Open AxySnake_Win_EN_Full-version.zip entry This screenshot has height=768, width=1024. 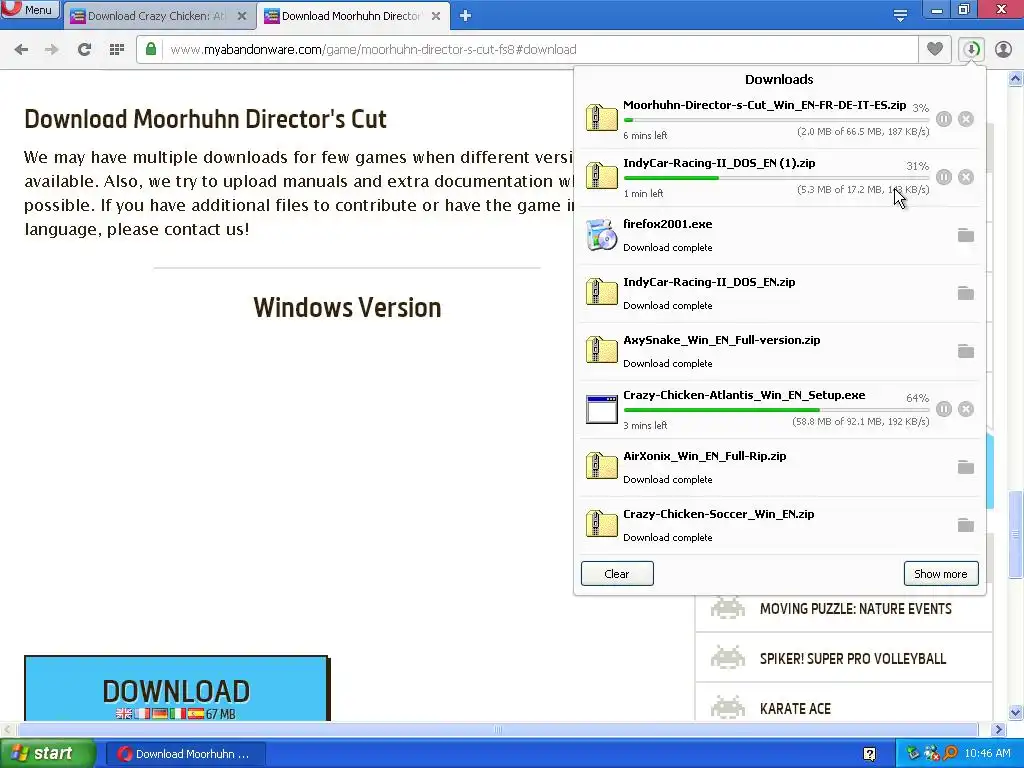tap(781, 351)
